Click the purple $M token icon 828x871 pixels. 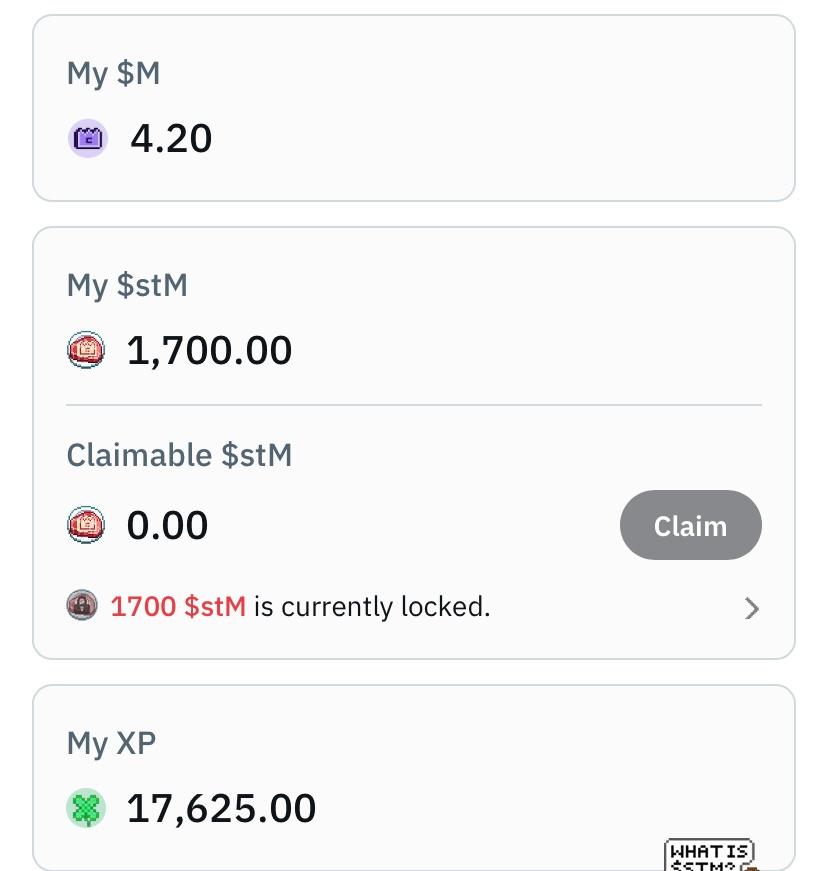coord(87,139)
